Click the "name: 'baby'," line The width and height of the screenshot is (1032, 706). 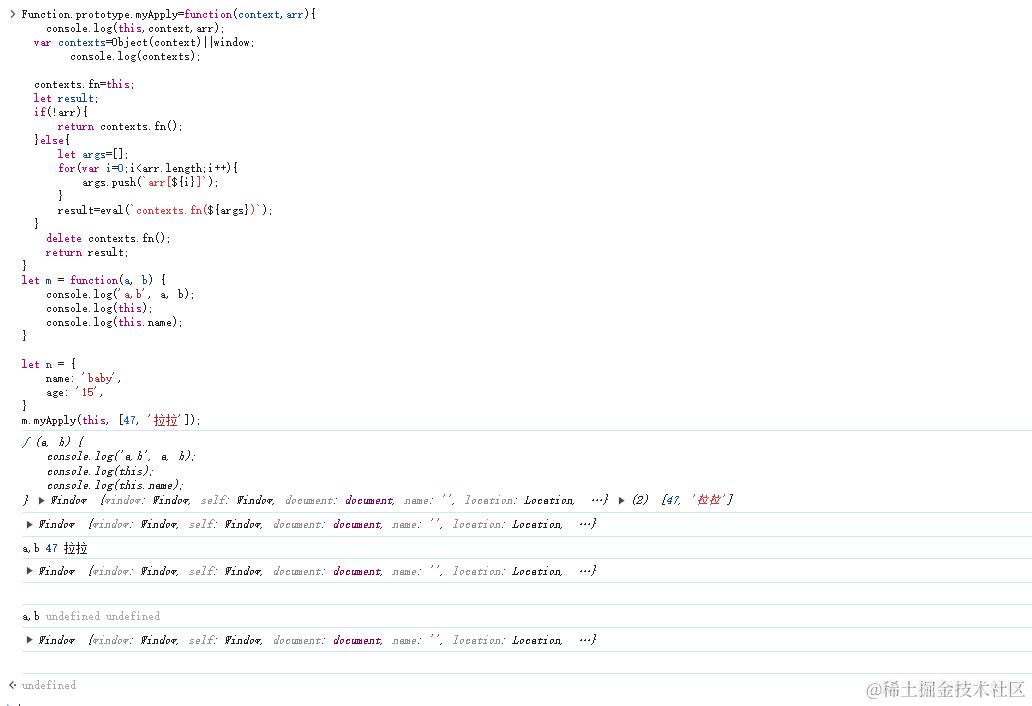(83, 378)
